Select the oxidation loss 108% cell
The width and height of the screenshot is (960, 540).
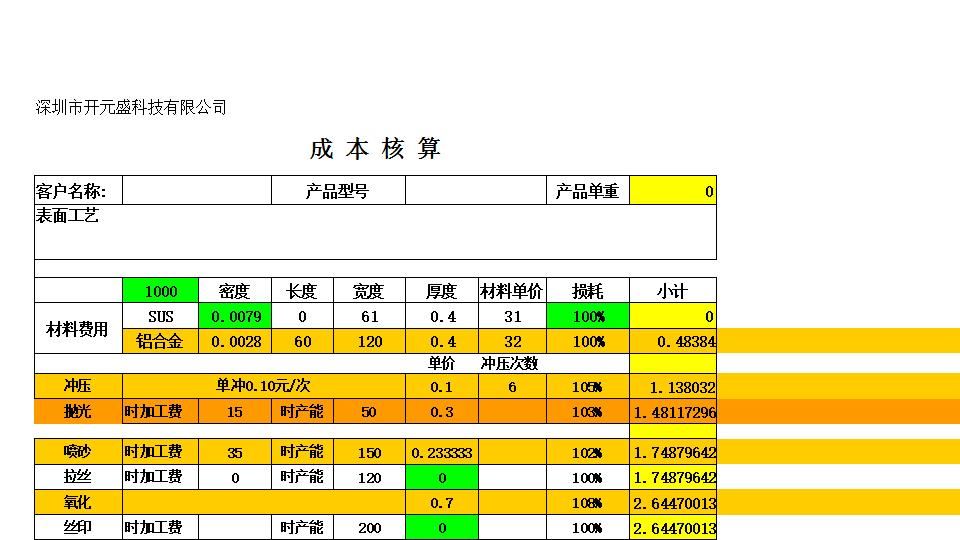pos(588,502)
